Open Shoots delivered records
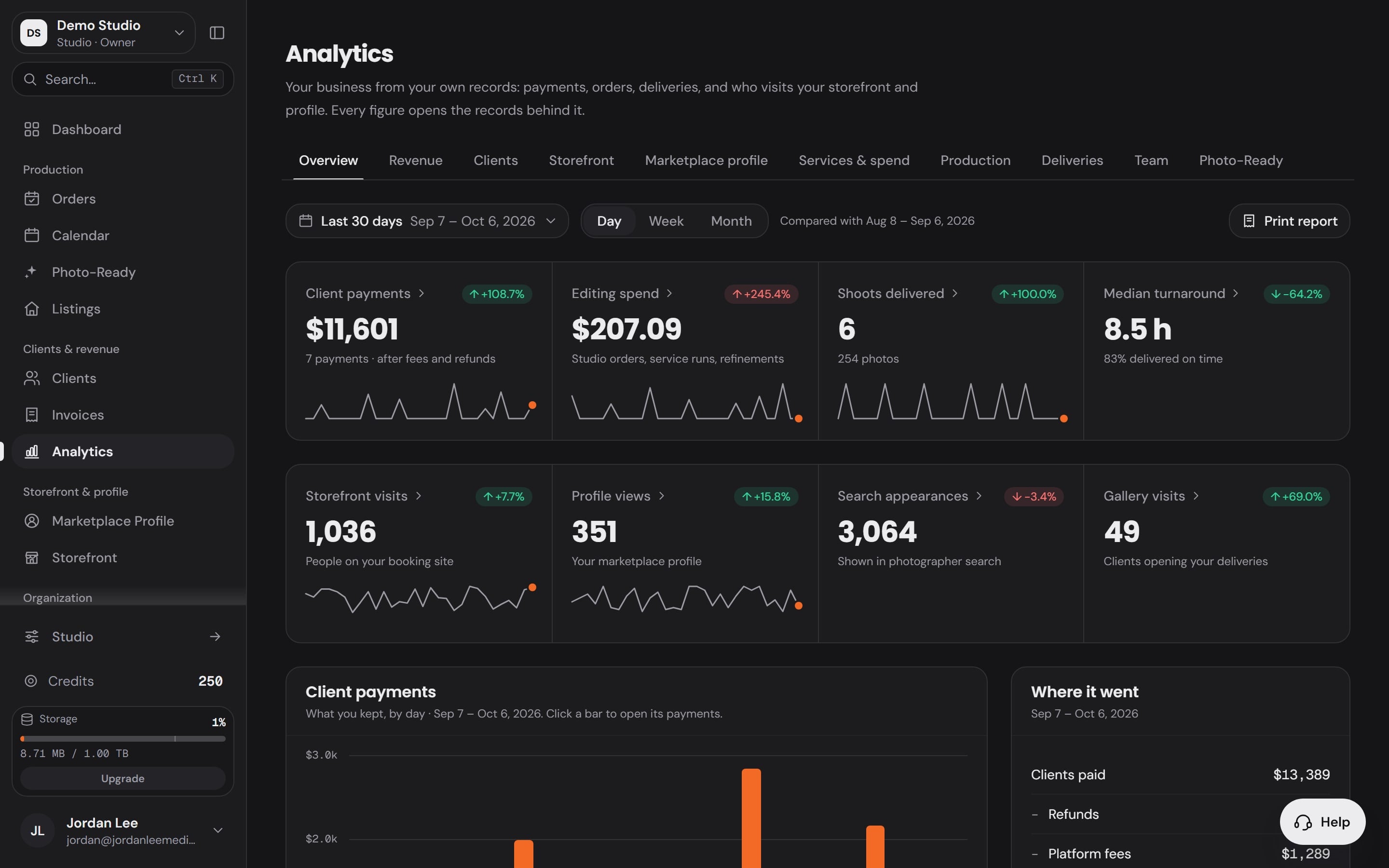Image resolution: width=1389 pixels, height=868 pixels. 898,293
